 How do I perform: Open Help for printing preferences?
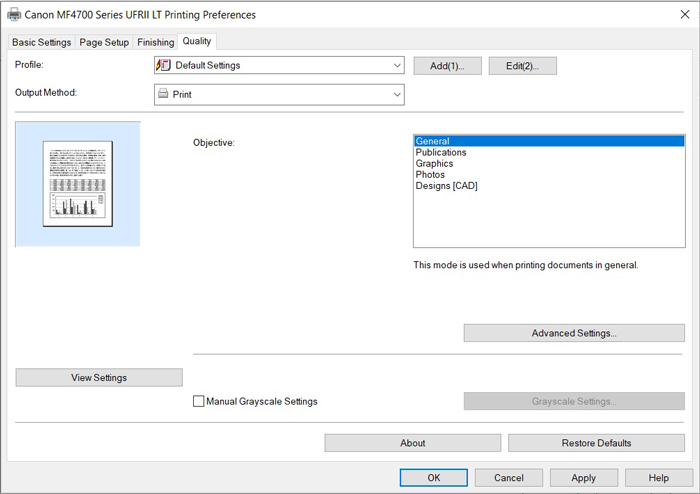coord(659,478)
